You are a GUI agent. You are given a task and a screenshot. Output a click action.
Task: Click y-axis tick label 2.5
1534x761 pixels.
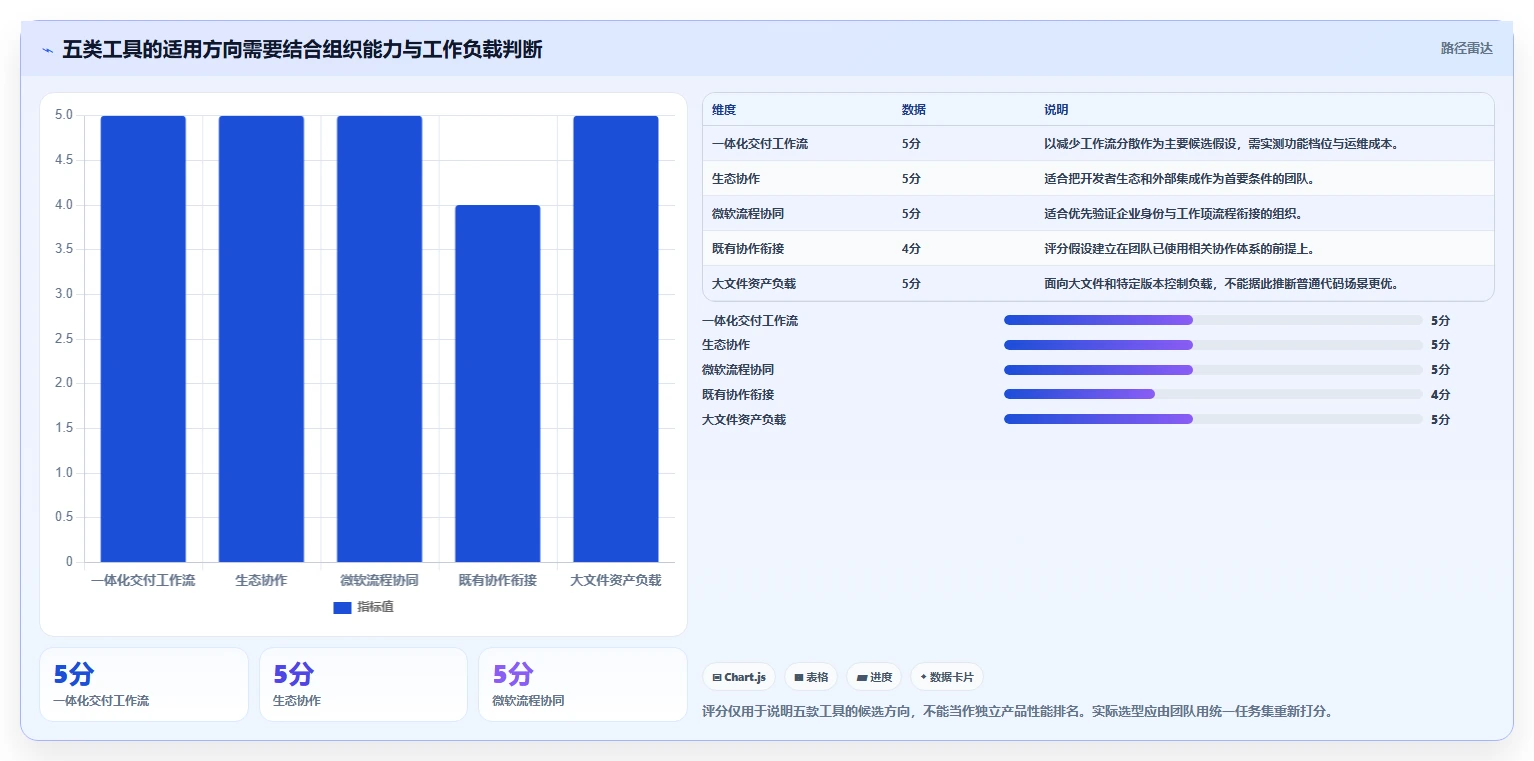64,339
